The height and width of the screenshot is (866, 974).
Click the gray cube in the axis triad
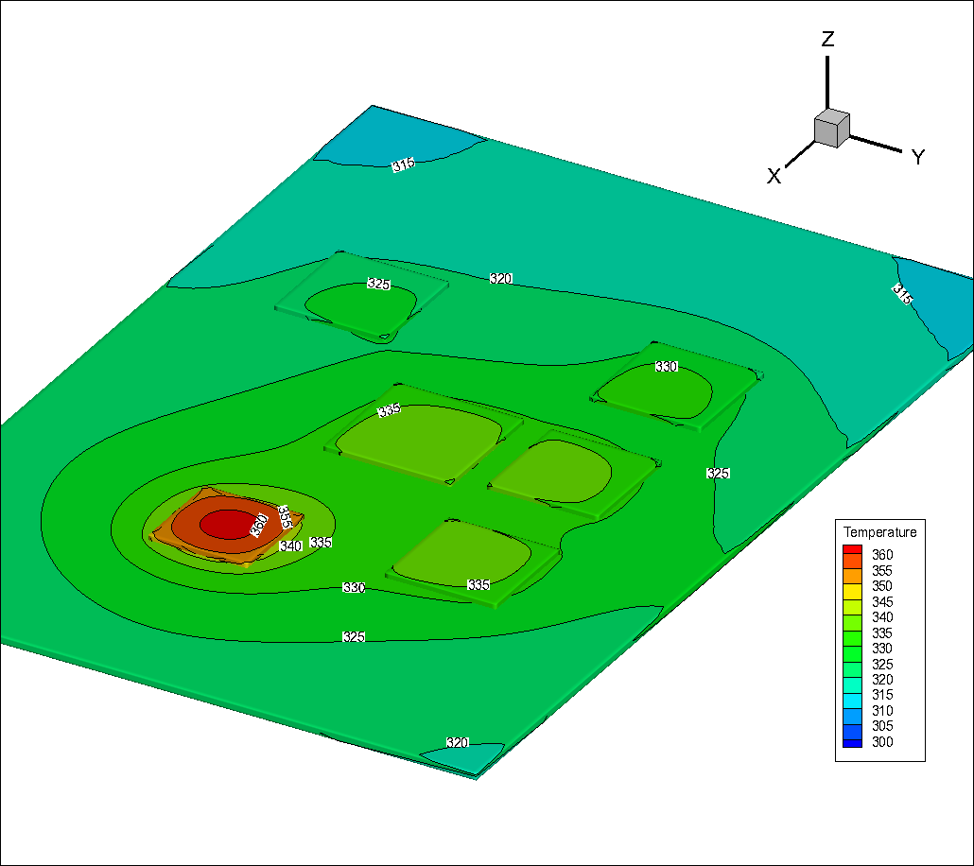click(831, 128)
